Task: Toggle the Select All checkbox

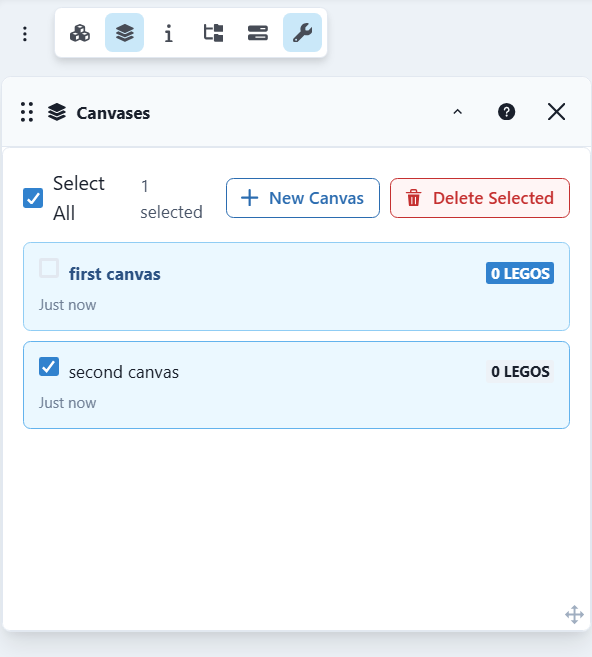Action: point(33,198)
